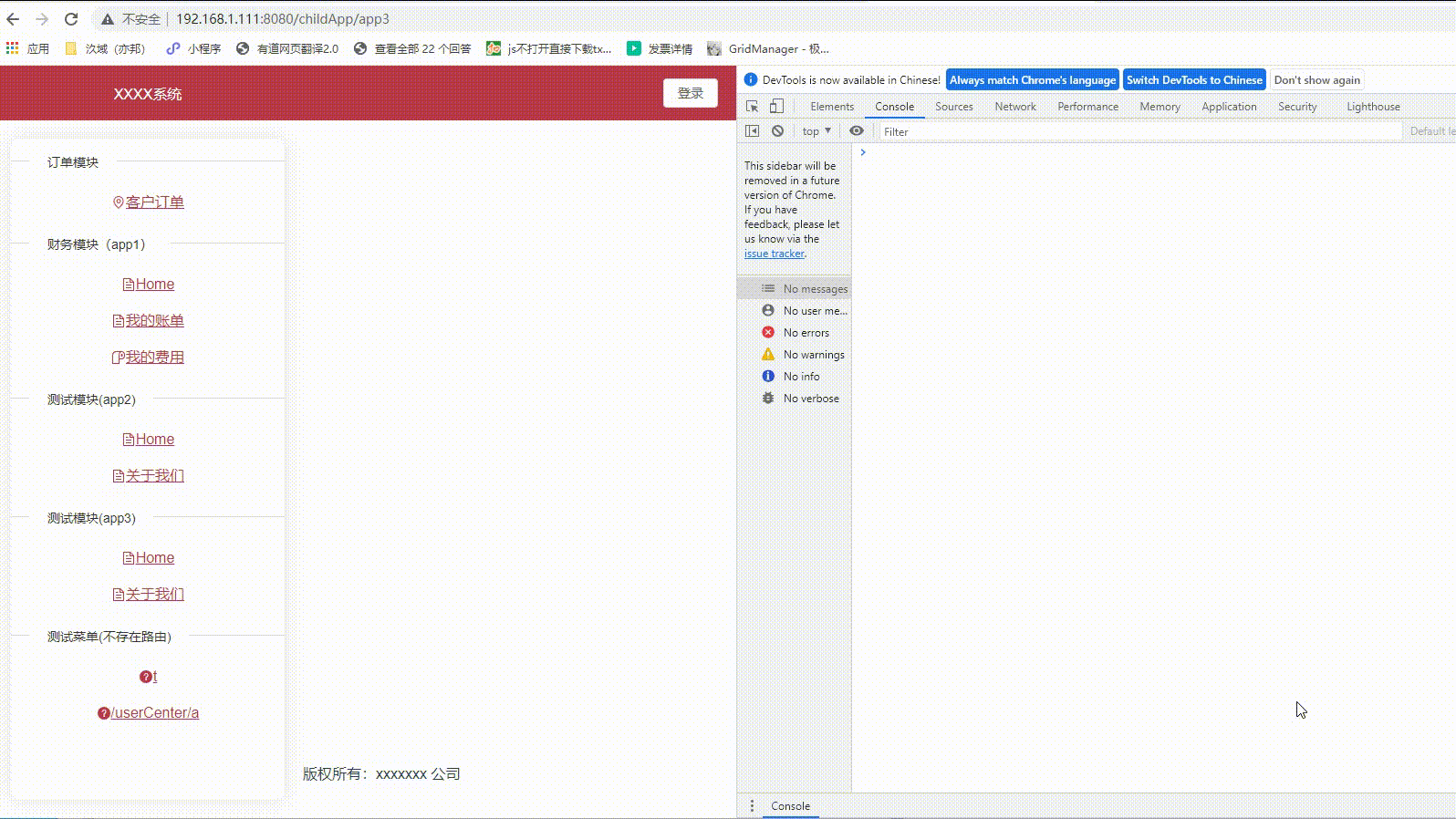Open the js不打开直接下载tx... bookmark
Image resolution: width=1456 pixels, height=819 pixels.
(549, 48)
